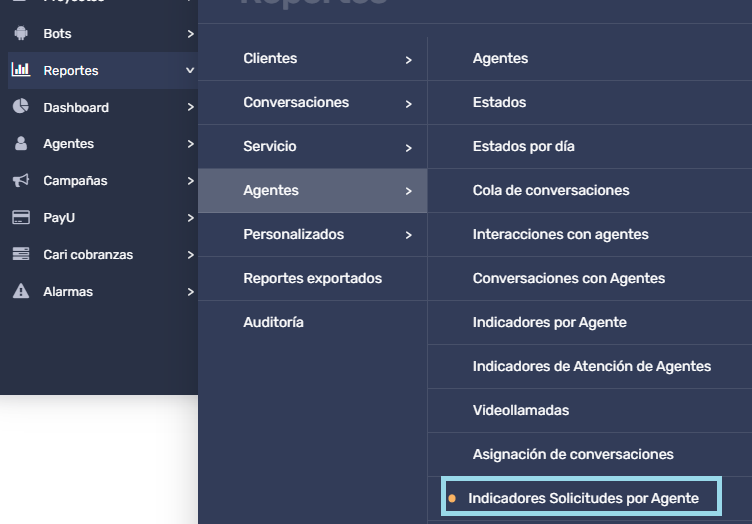Expand the Conversaciones submenu arrow
752x524 pixels.
408,104
